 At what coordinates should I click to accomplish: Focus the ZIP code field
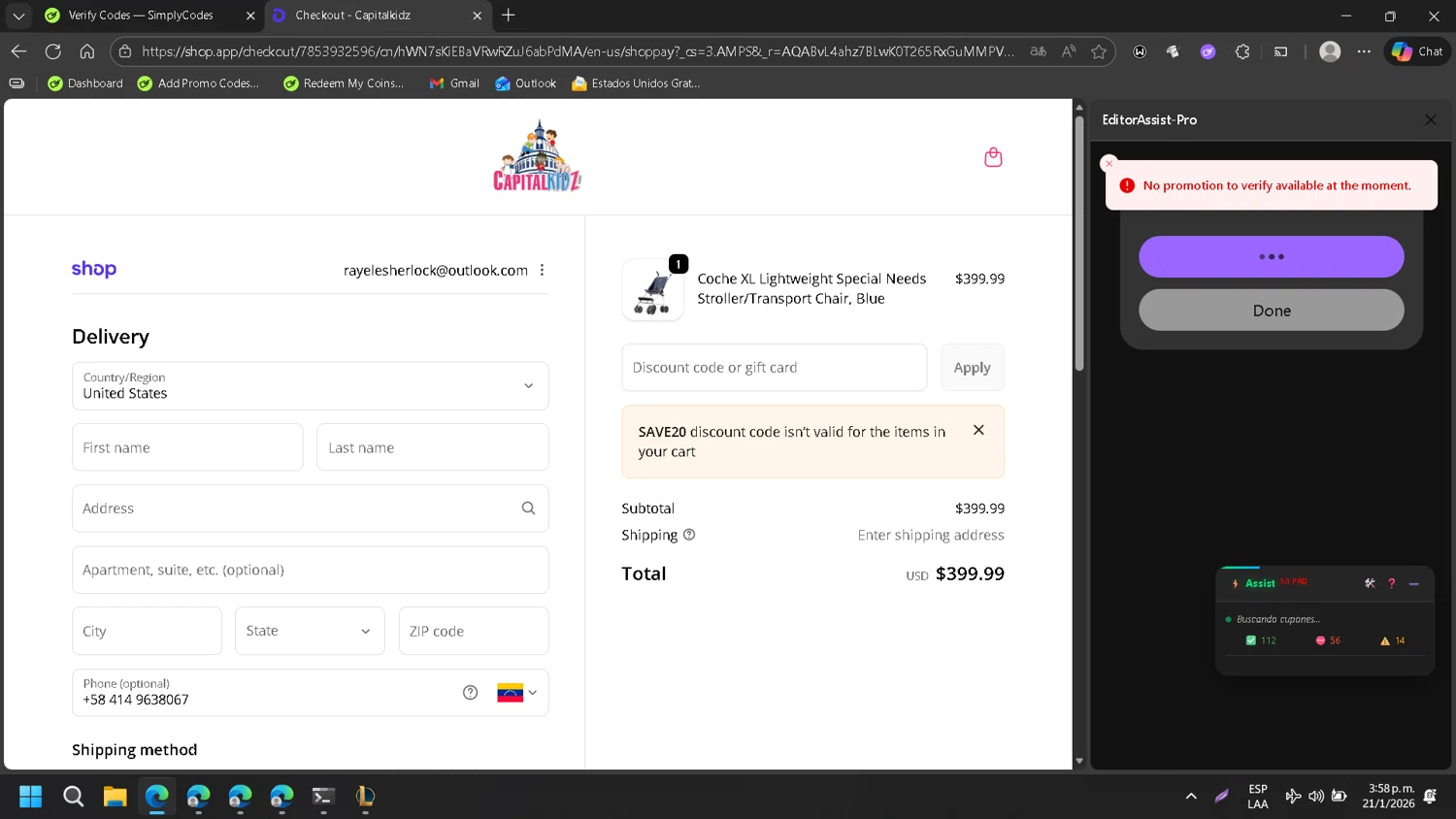point(474,631)
